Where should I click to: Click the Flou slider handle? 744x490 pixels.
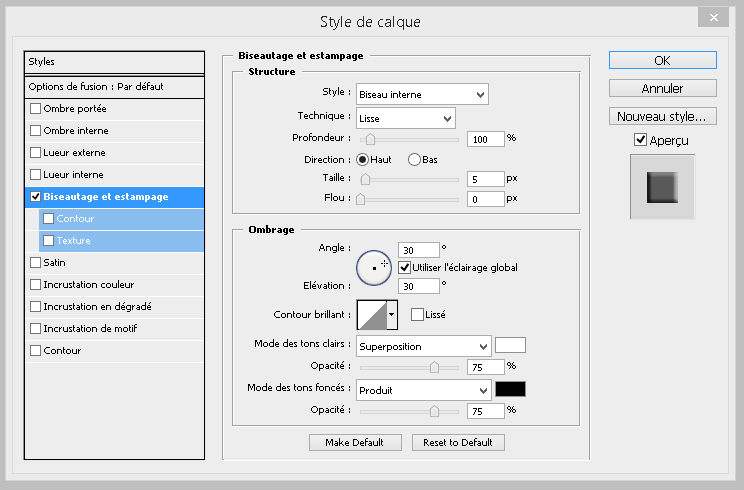click(361, 199)
